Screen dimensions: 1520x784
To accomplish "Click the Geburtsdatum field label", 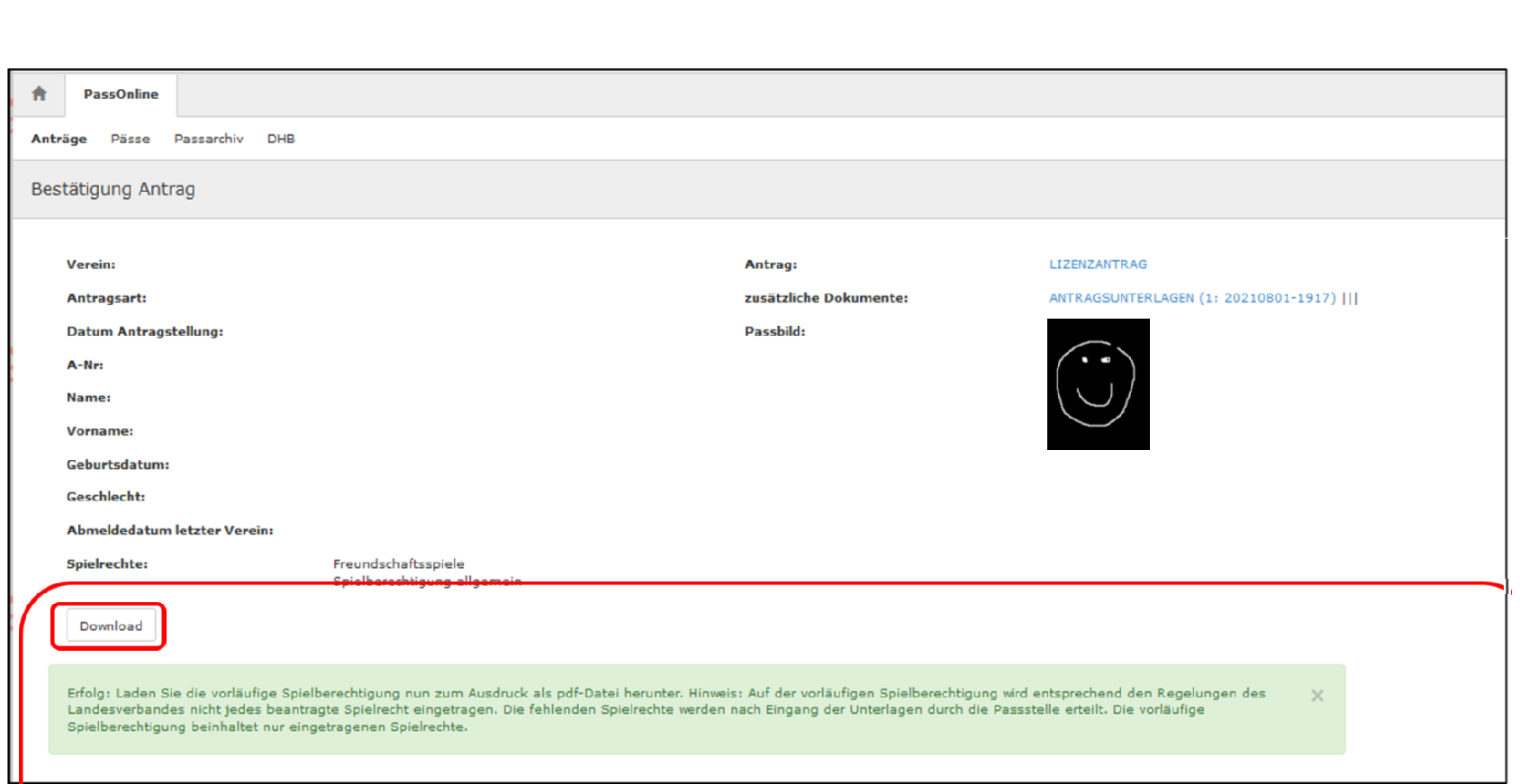I will point(118,464).
